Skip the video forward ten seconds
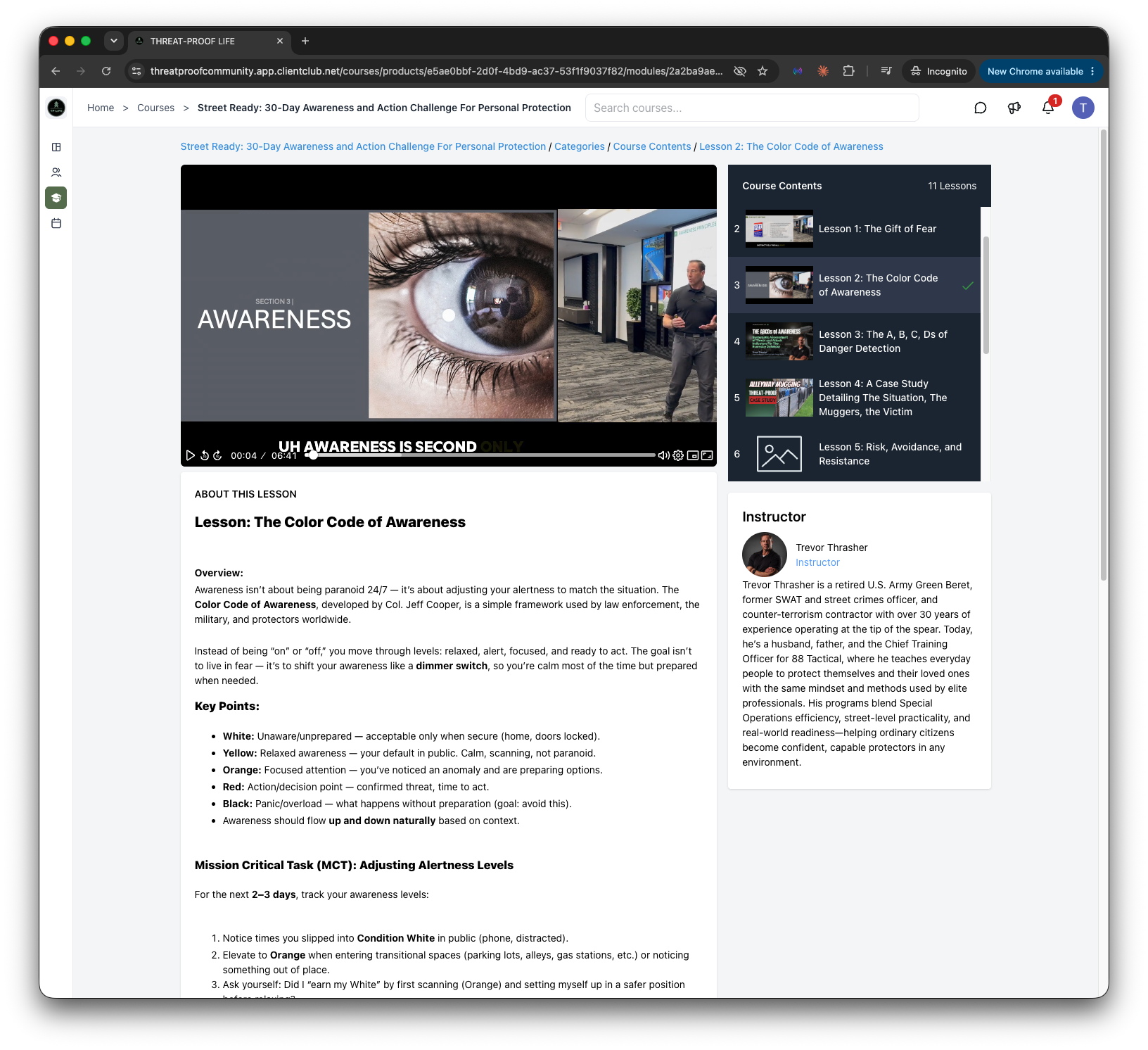The image size is (1148, 1050). tap(217, 455)
